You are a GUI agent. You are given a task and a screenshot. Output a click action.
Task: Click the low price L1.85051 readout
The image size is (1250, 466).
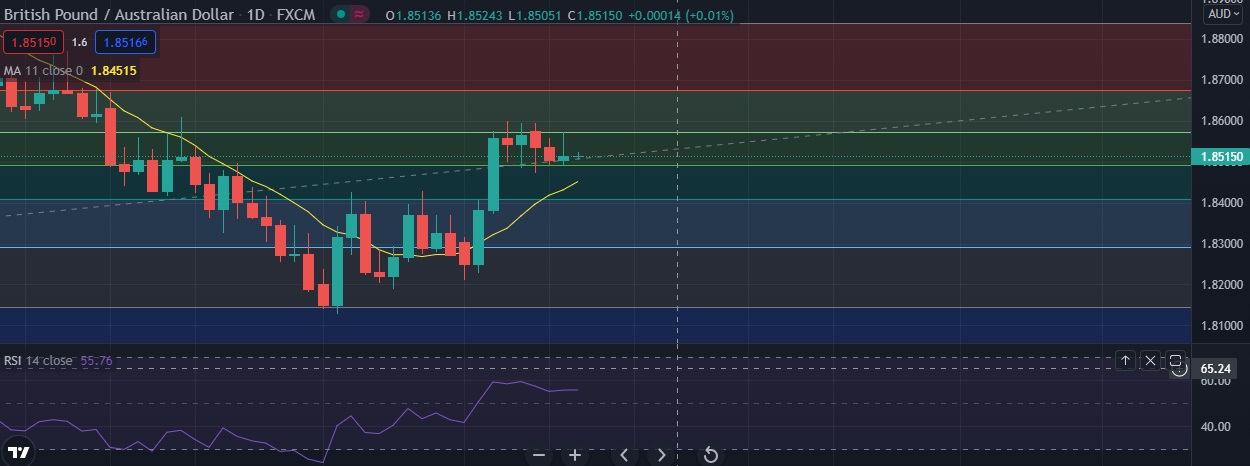[535, 15]
